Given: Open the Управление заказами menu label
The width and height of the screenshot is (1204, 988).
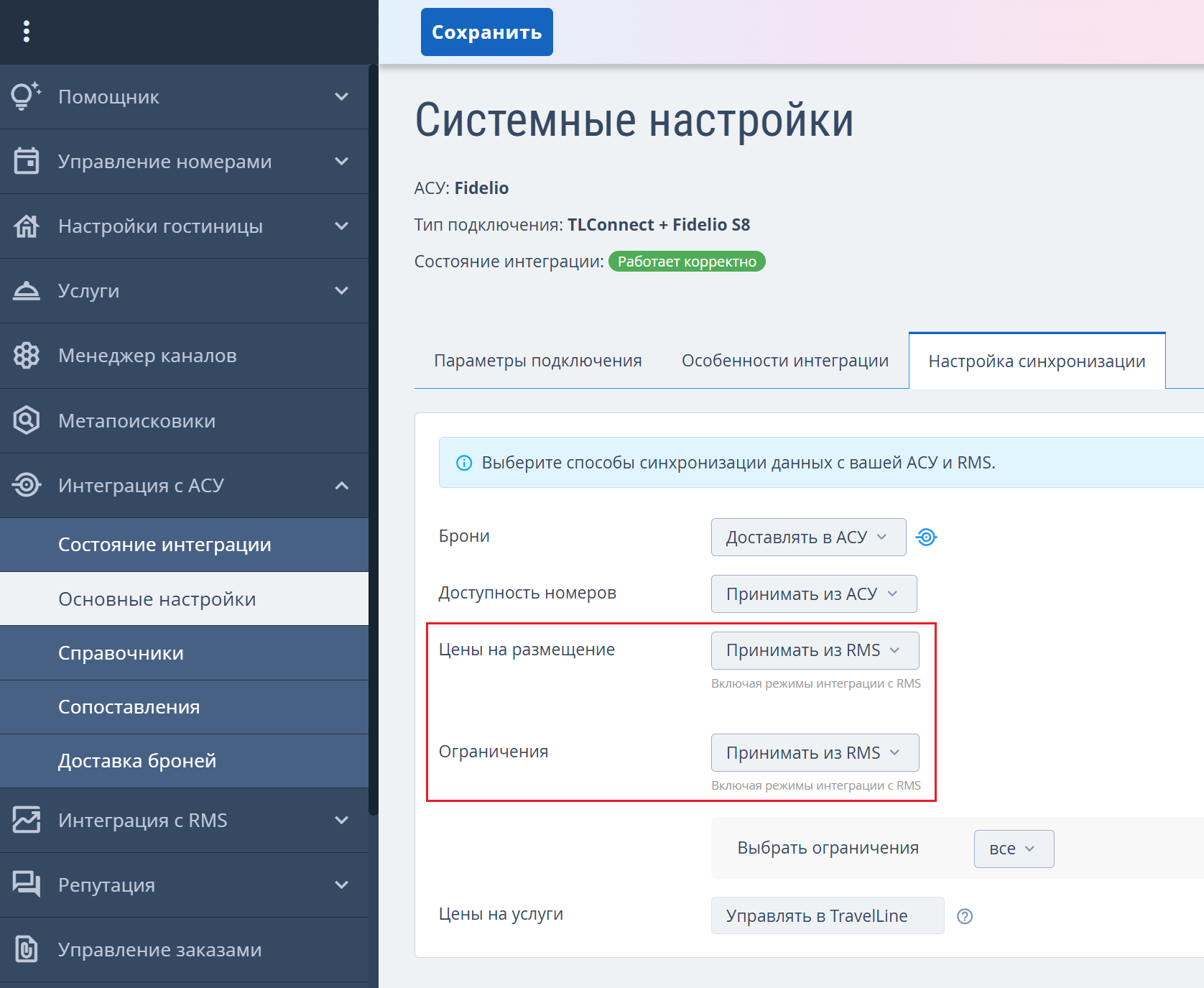Looking at the screenshot, I should pos(159,950).
